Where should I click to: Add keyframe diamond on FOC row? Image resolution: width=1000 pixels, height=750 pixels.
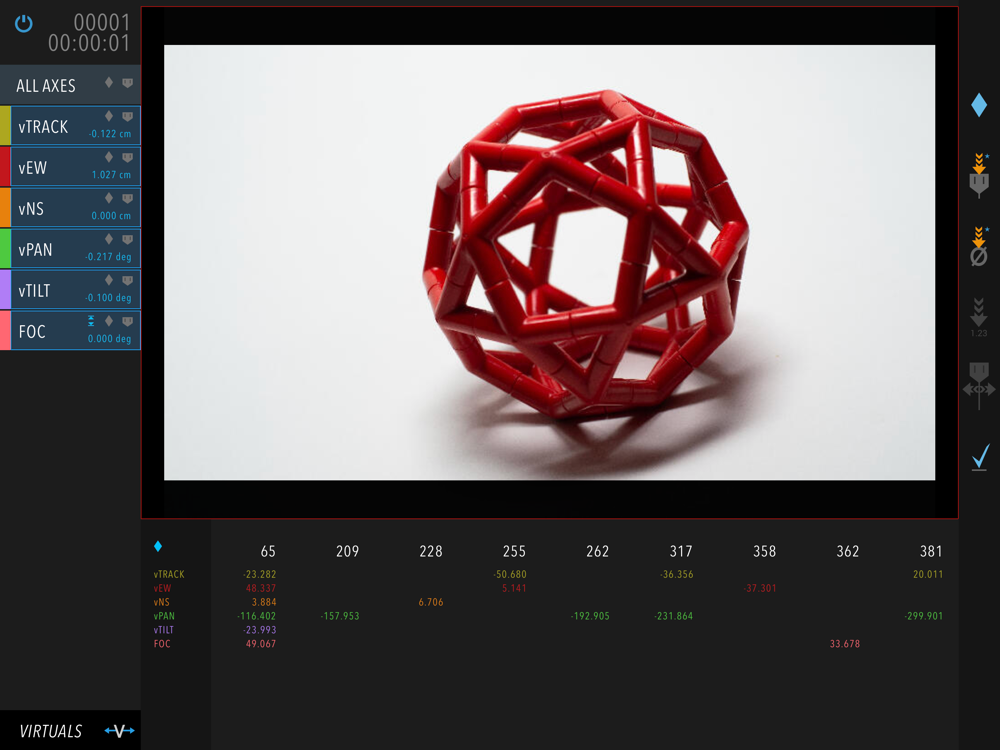[109, 321]
